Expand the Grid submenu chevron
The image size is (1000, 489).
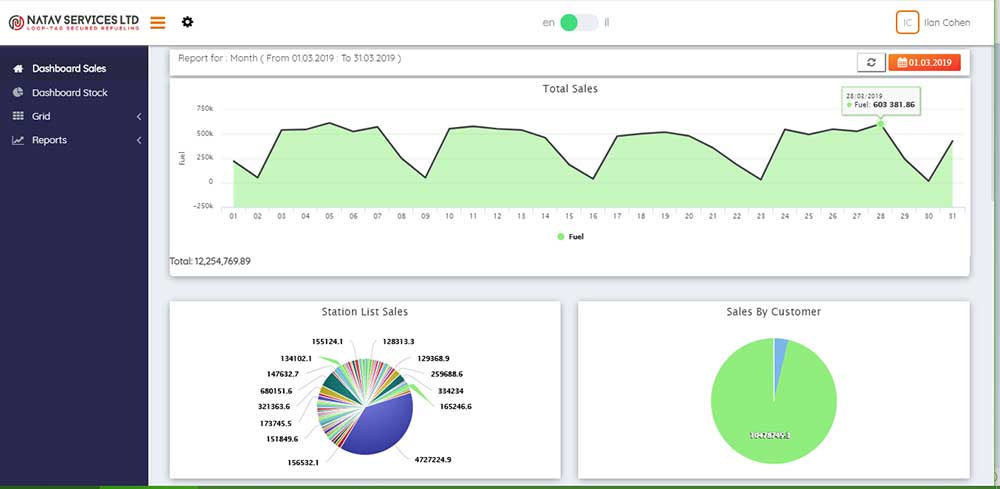click(x=138, y=117)
